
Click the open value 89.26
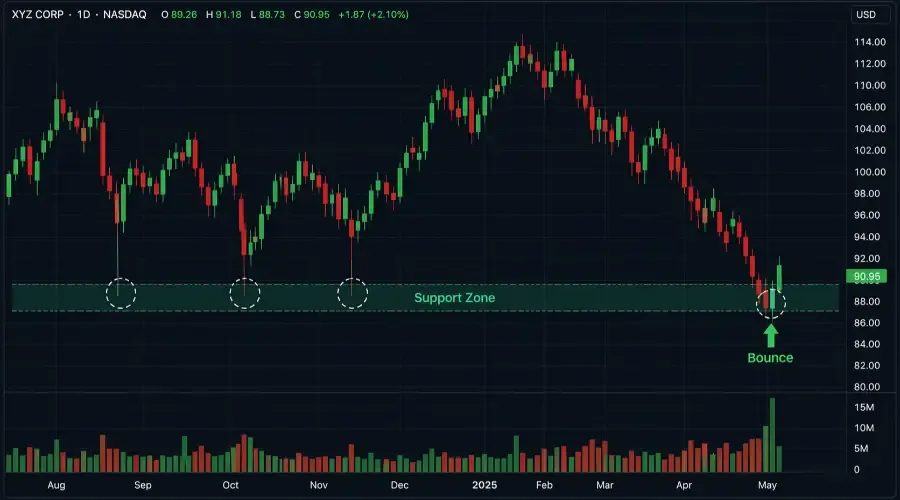(x=184, y=14)
